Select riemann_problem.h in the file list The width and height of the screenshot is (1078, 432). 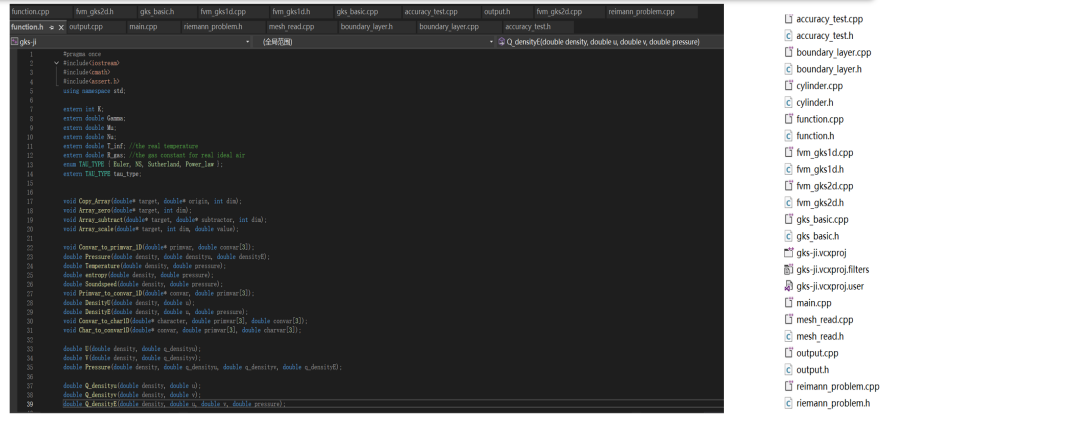click(x=832, y=403)
